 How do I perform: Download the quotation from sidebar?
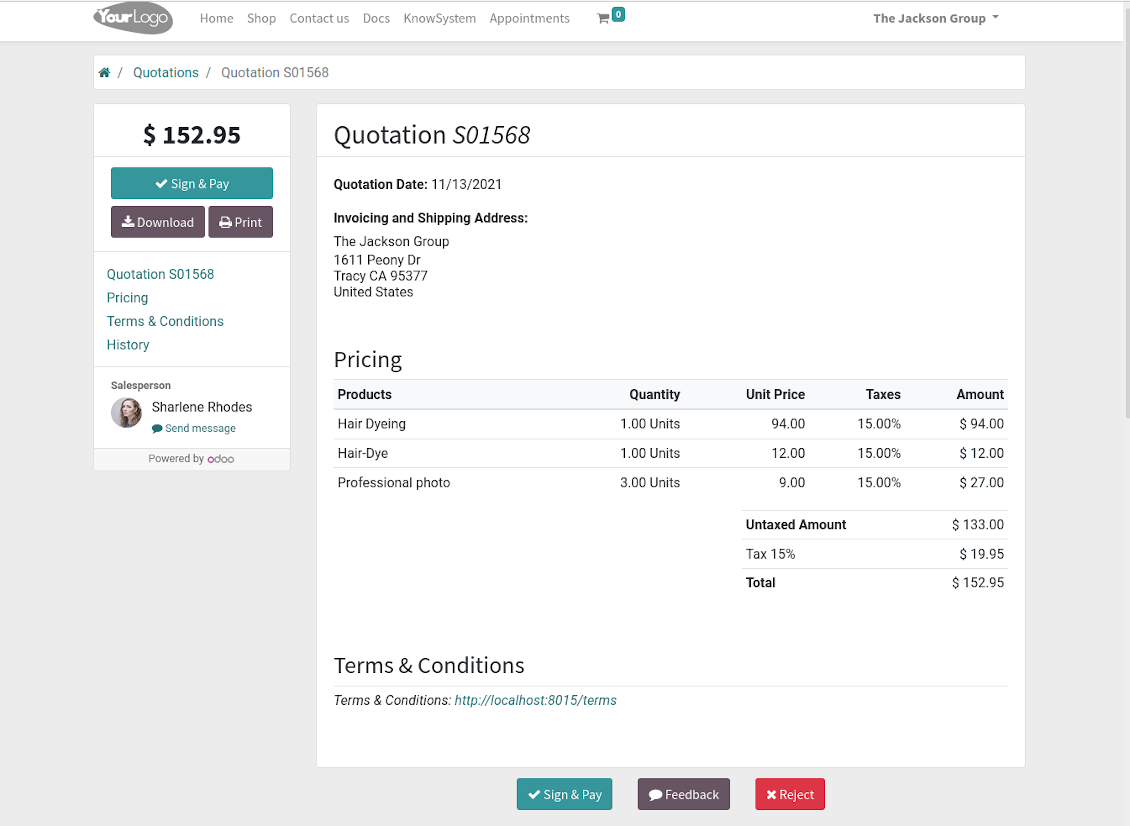(158, 222)
